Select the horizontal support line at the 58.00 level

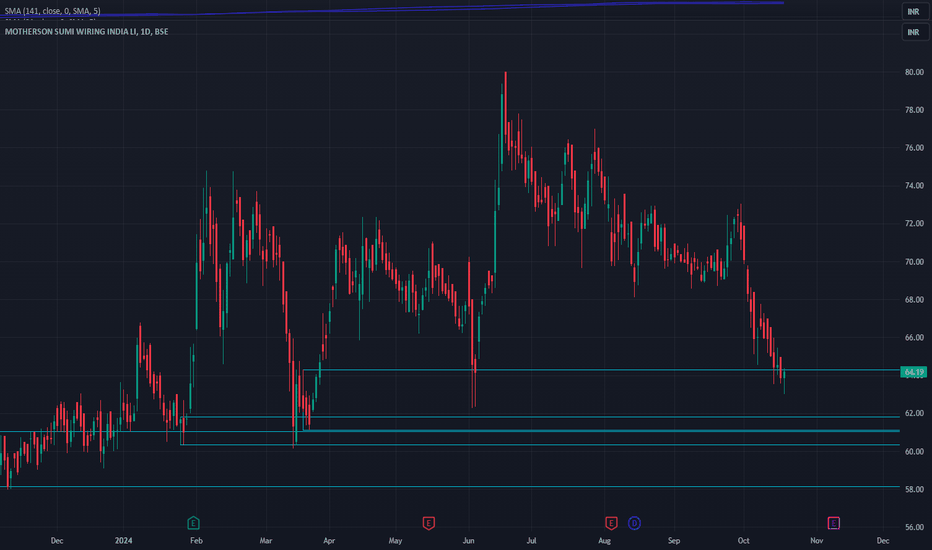point(452,487)
